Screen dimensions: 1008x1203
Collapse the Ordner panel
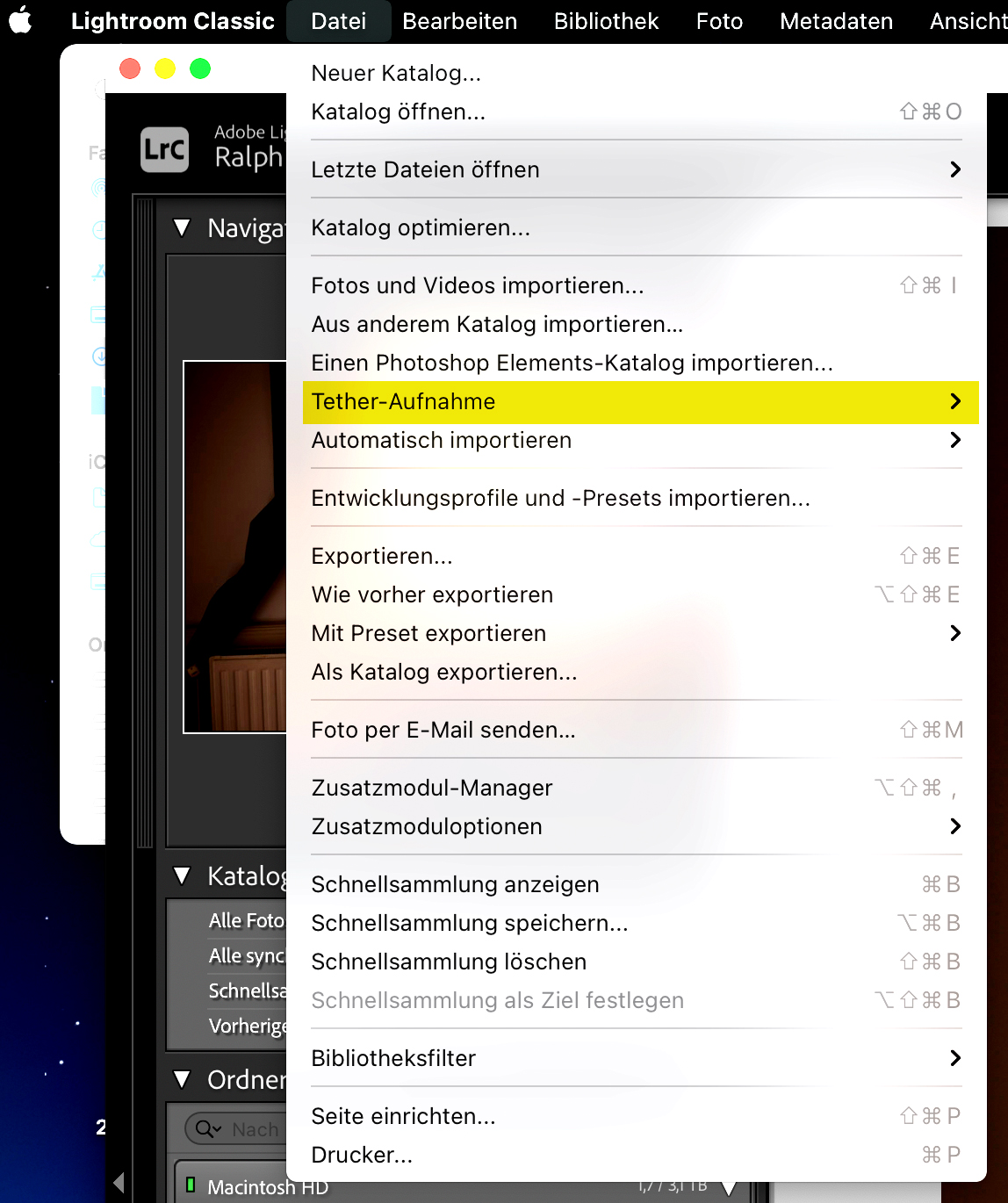tap(182, 1079)
